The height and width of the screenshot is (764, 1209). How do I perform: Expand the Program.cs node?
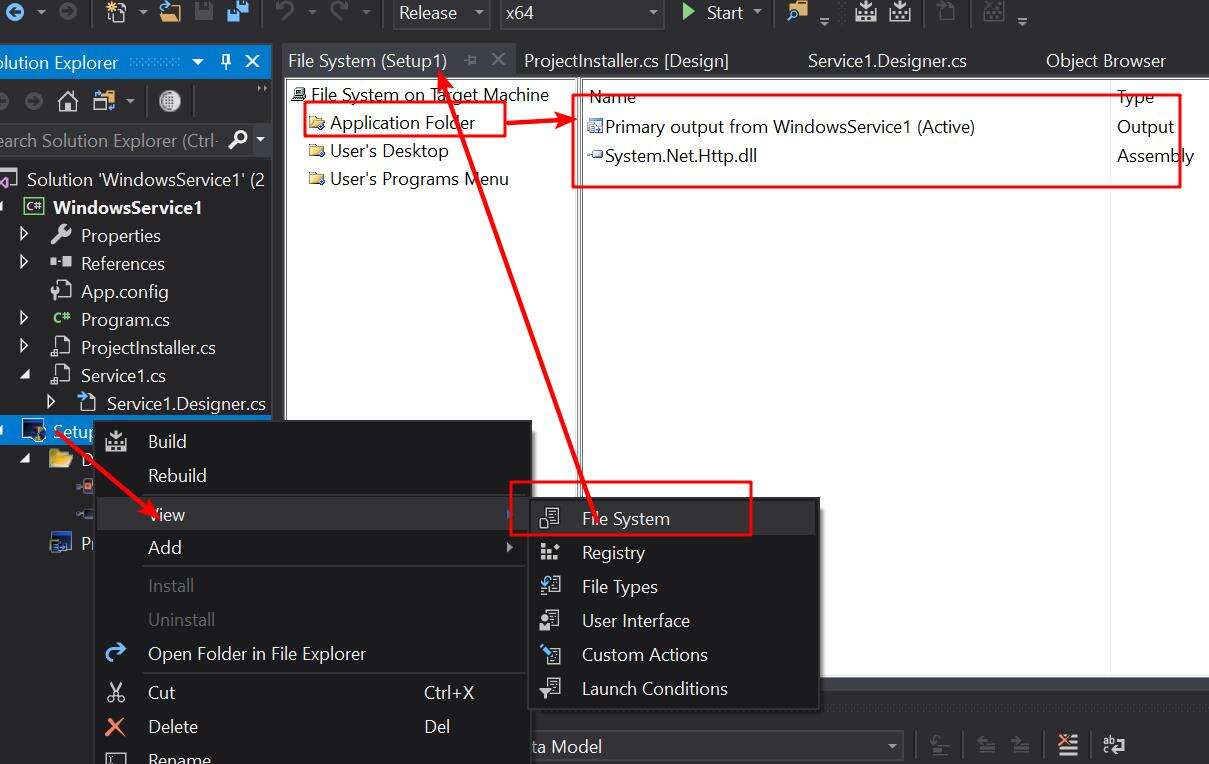[x=25, y=319]
